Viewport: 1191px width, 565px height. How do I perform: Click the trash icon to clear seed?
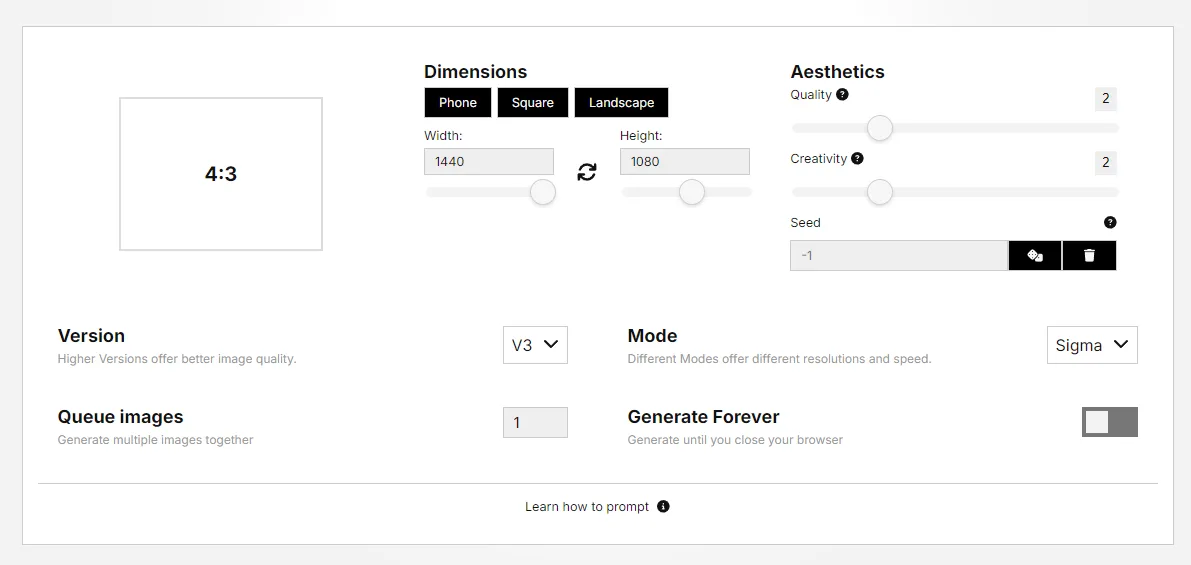(x=1089, y=256)
